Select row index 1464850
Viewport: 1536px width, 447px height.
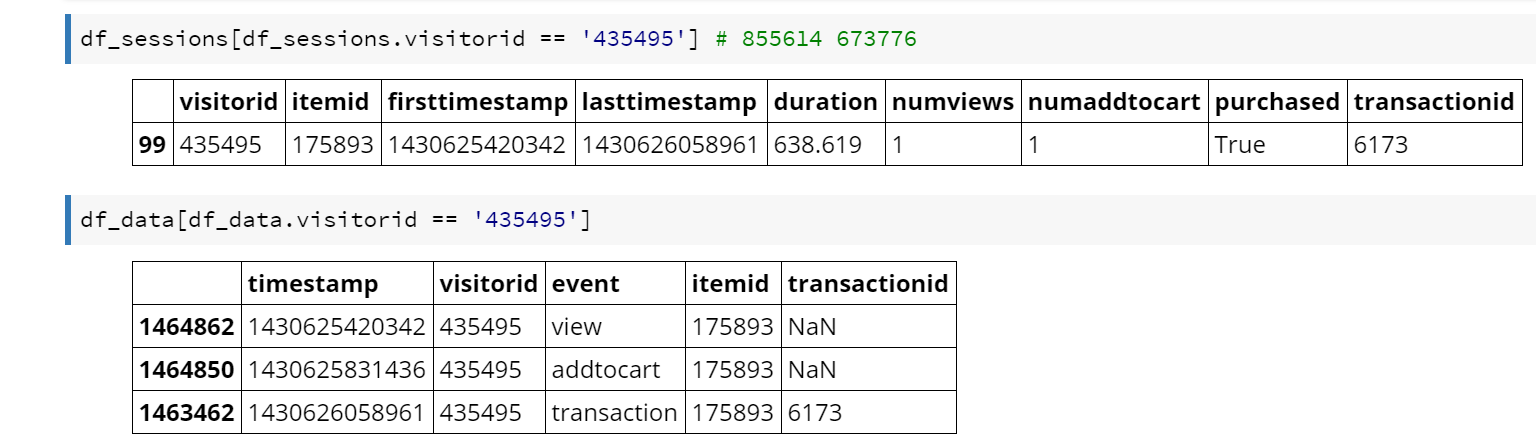pos(187,370)
